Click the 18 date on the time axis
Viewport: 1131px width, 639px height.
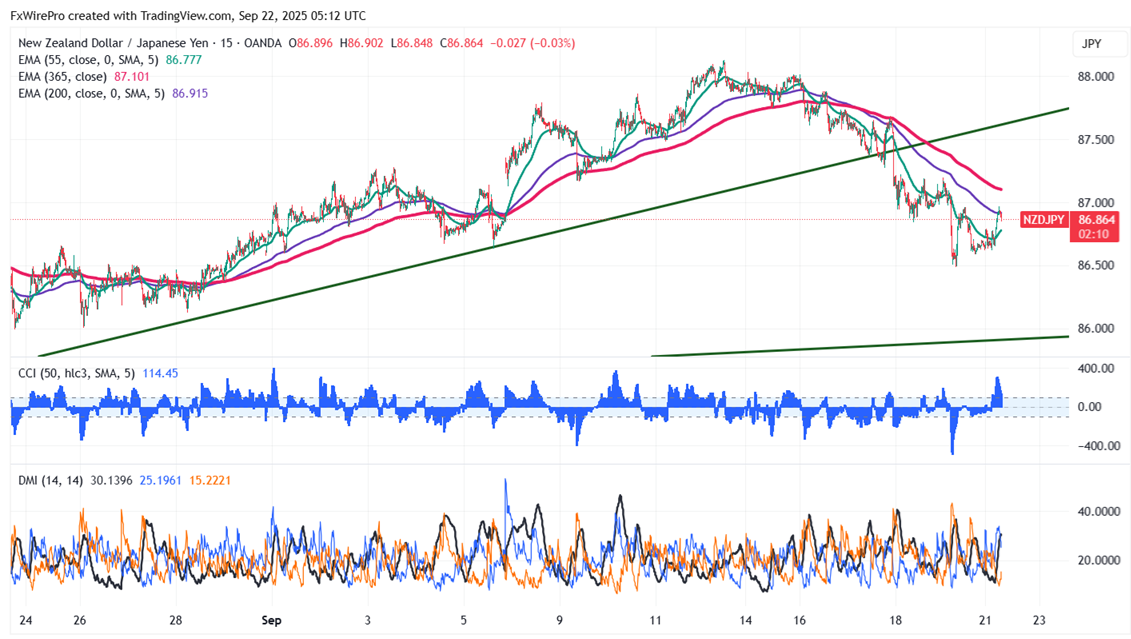click(895, 620)
